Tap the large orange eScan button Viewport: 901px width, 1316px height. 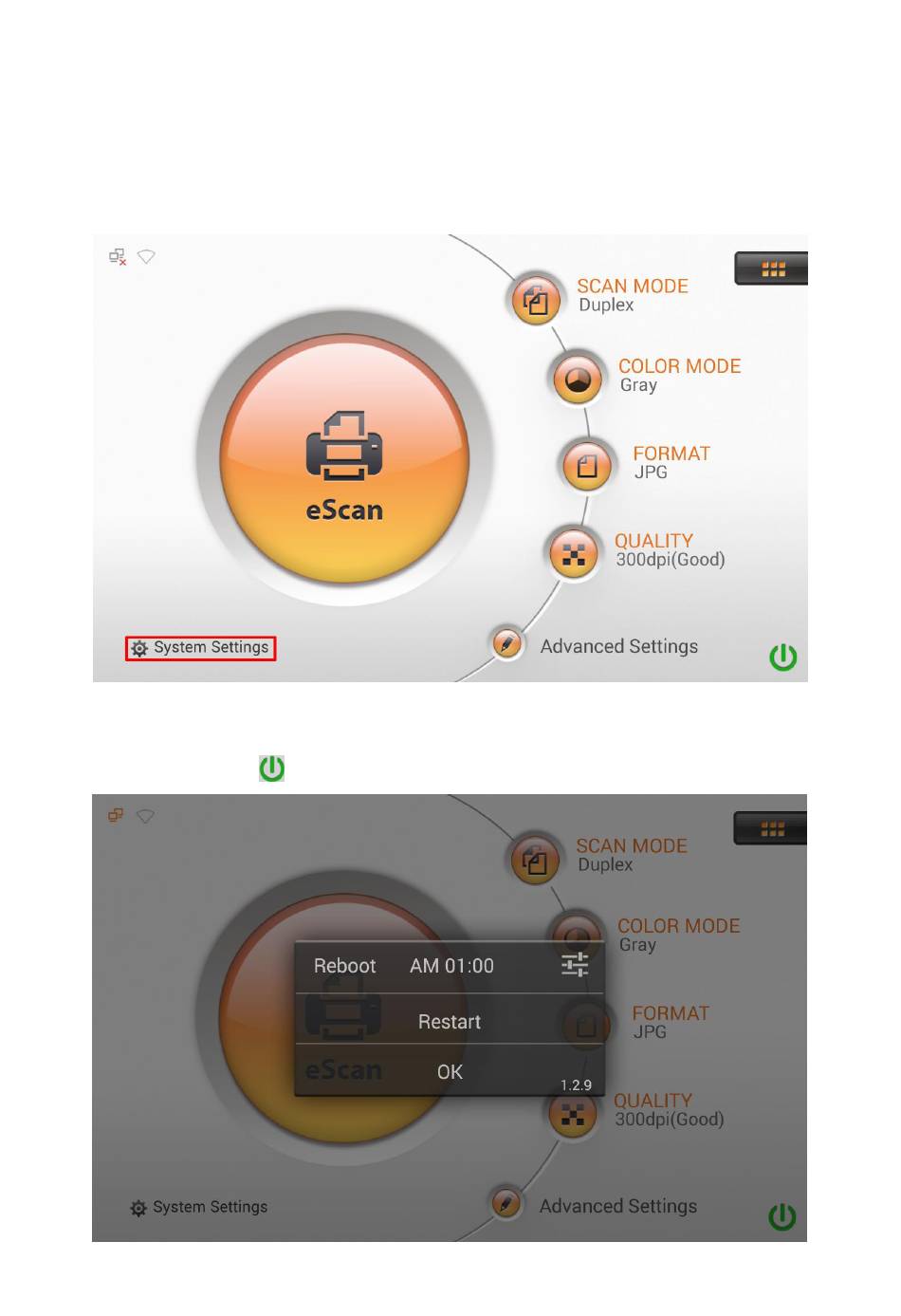pos(344,459)
